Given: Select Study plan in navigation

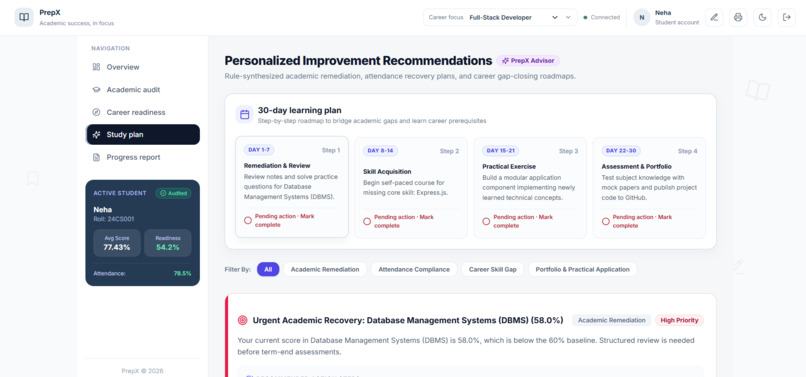Looking at the screenshot, I should pyautogui.click(x=142, y=135).
